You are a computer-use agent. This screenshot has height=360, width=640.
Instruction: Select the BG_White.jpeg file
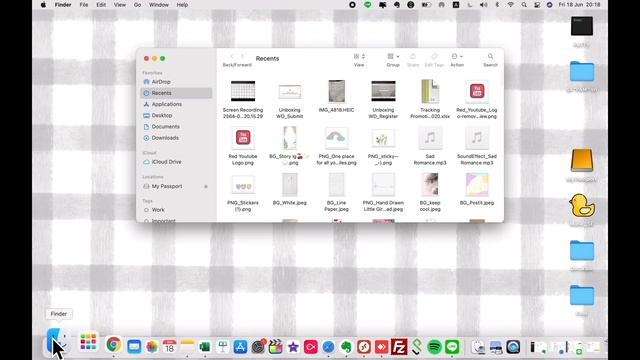[289, 189]
